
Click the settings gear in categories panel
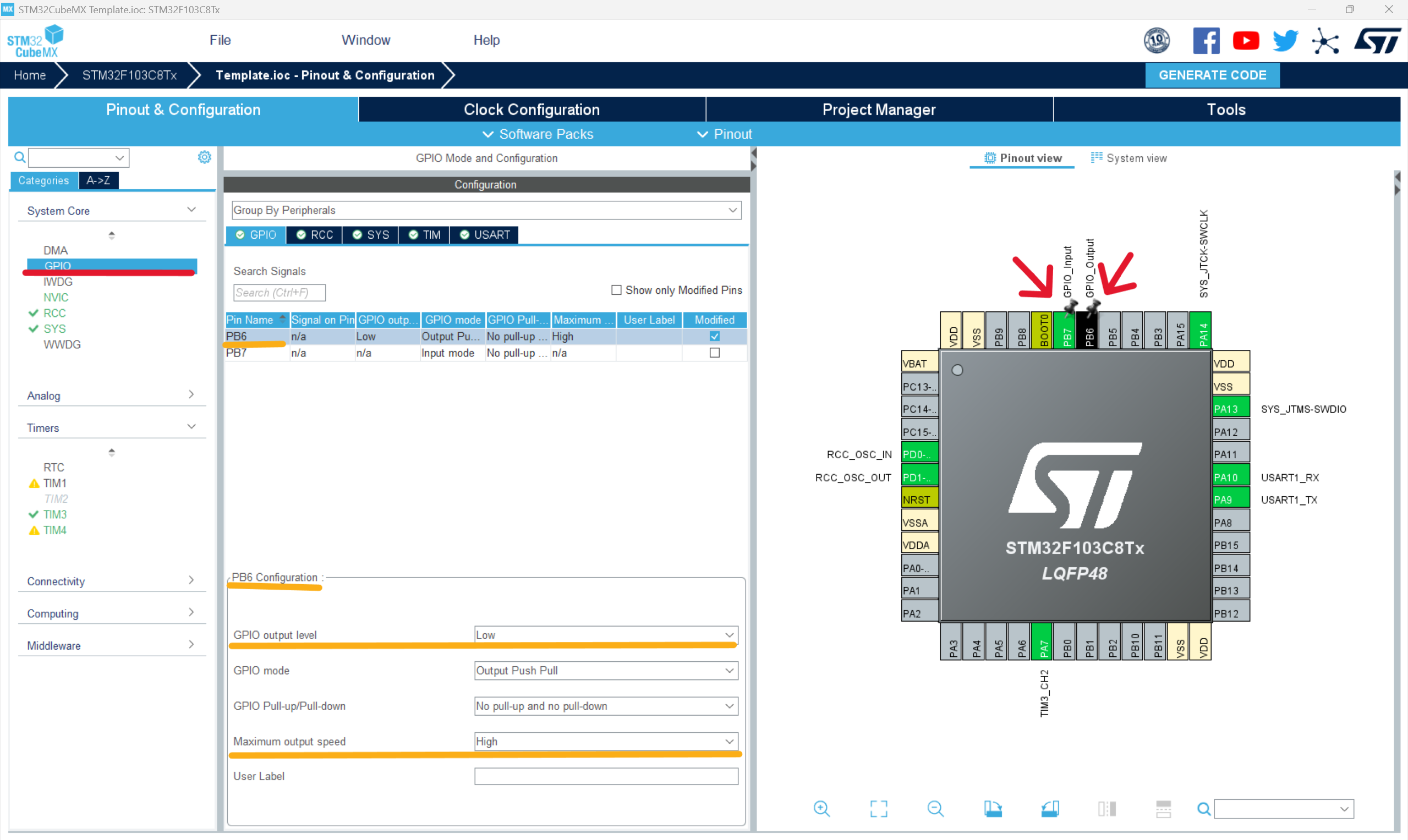204,157
